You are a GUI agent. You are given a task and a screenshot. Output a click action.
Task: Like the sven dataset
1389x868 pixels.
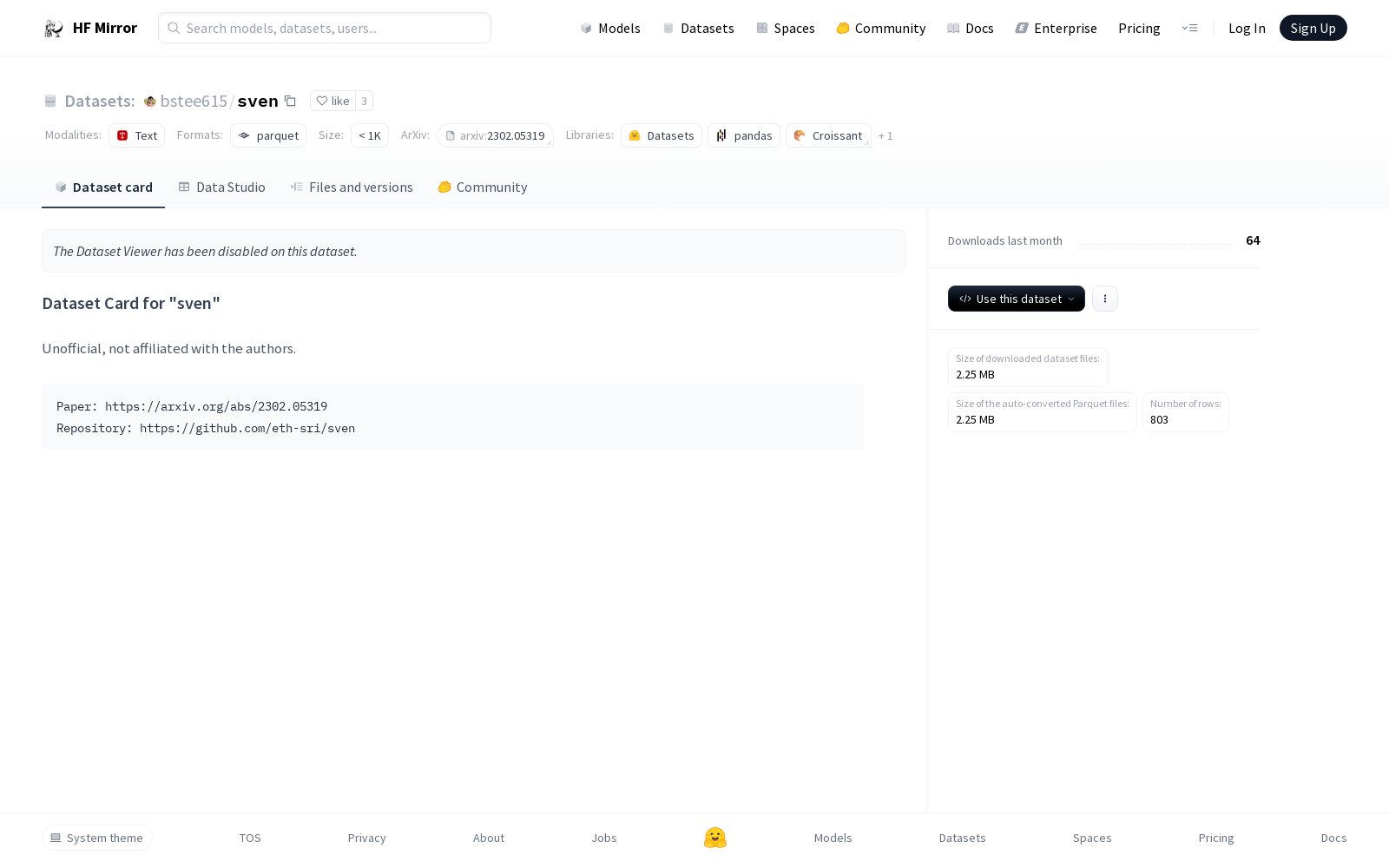click(x=332, y=101)
